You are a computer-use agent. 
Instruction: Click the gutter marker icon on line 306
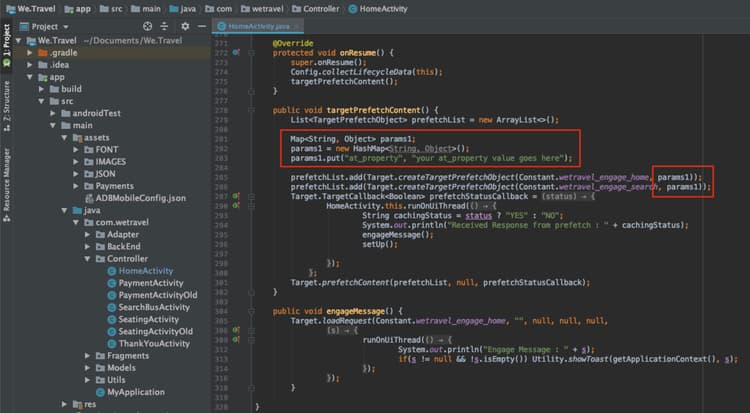pyautogui.click(x=236, y=329)
